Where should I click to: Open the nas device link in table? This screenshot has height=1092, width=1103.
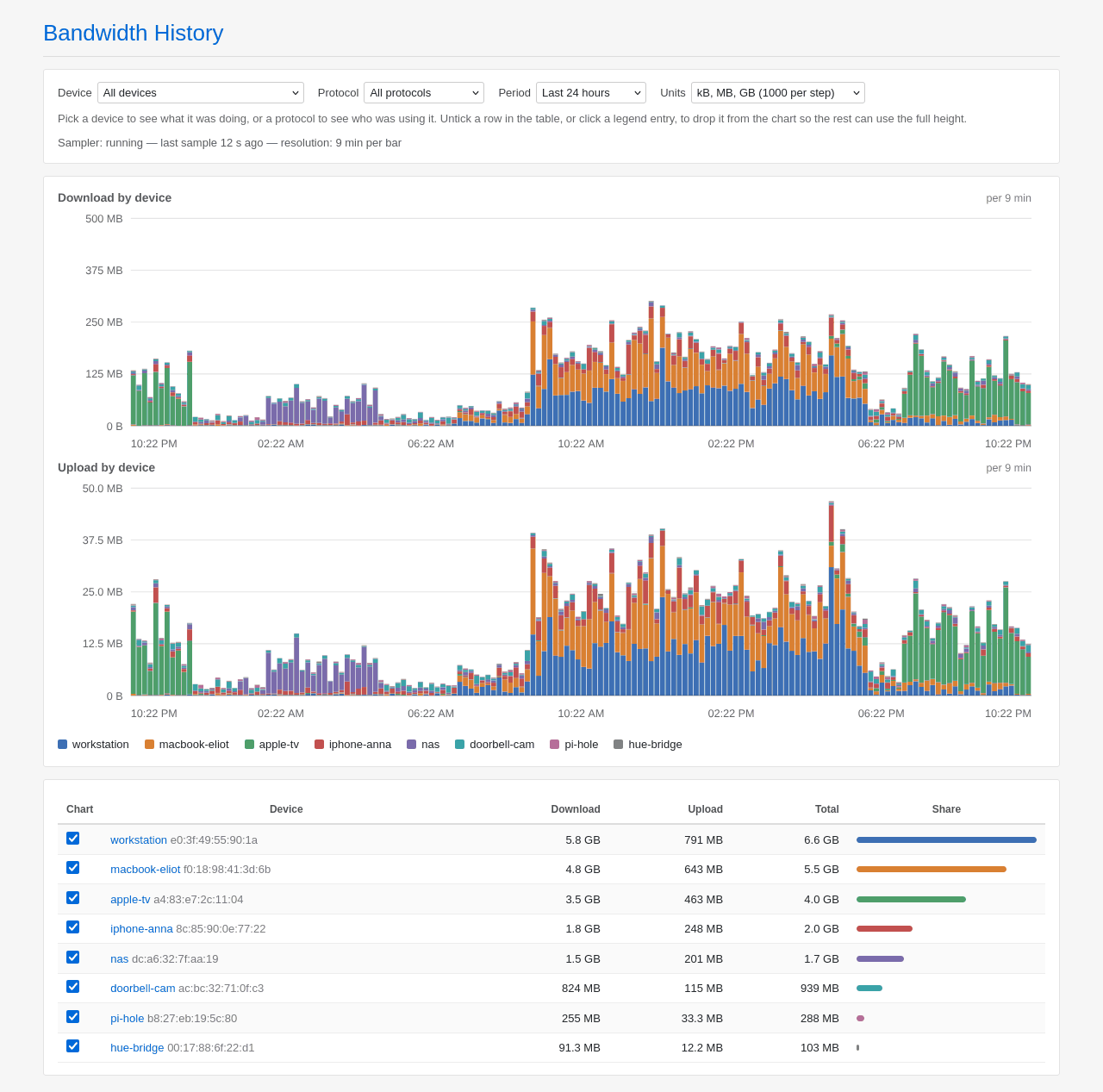pos(119,958)
